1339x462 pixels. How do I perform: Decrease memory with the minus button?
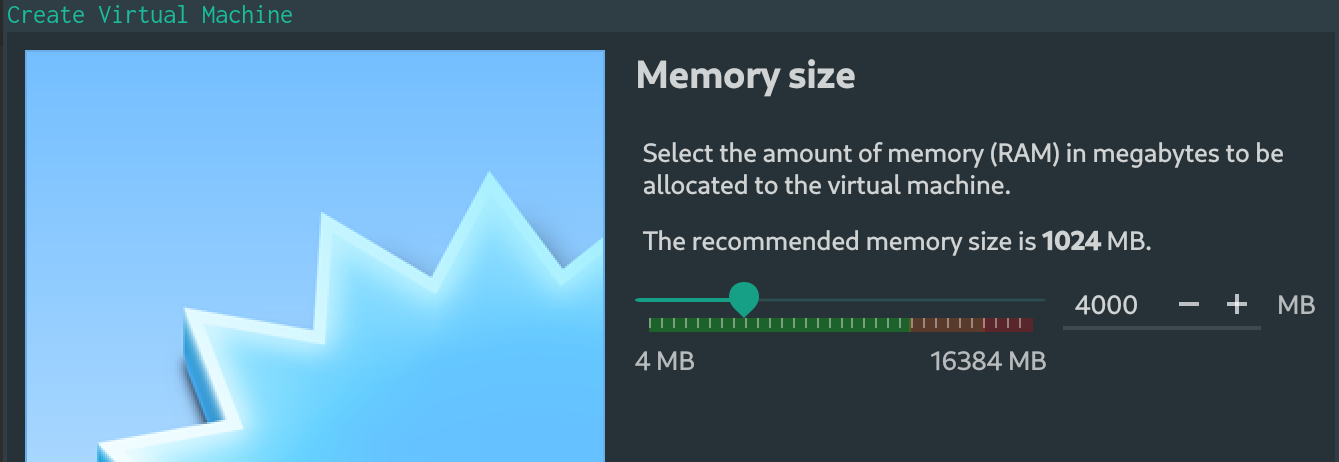click(x=1188, y=305)
